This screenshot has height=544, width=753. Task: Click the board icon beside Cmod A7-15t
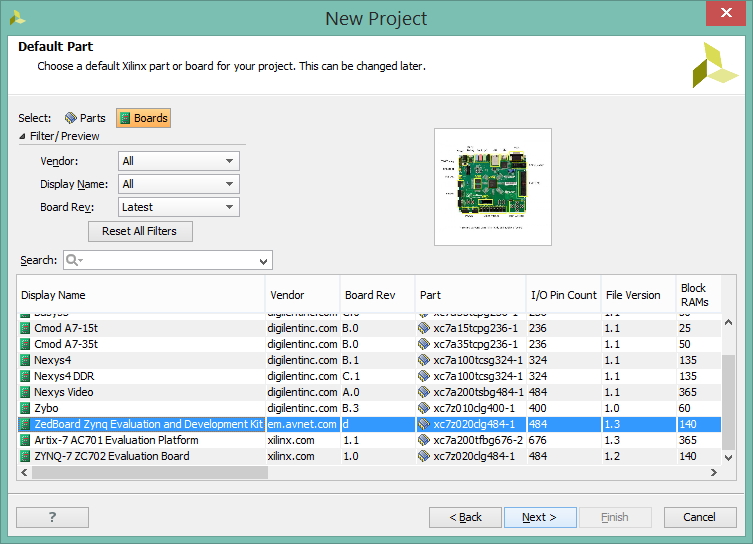[25, 328]
